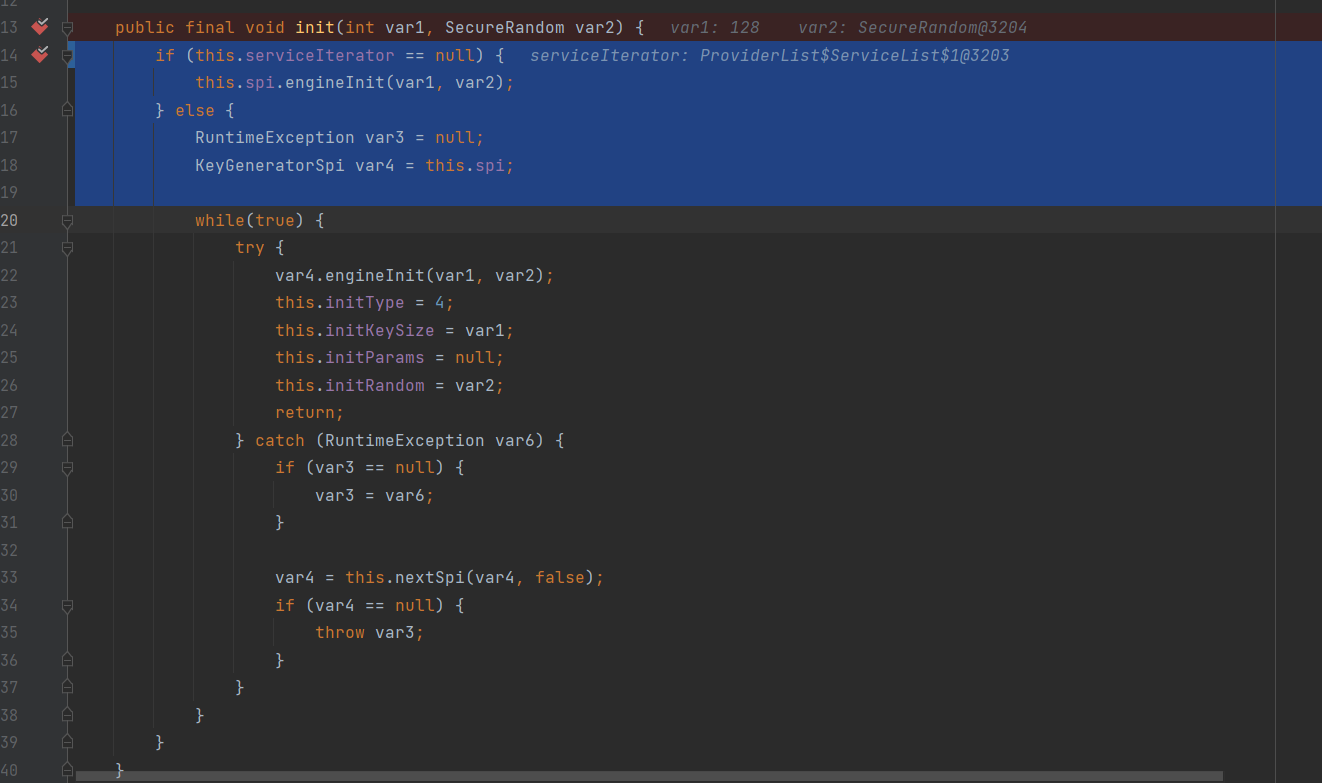Viewport: 1322px width, 783px height.
Task: Toggle the breakpoint on line 13
Action: [x=40, y=27]
